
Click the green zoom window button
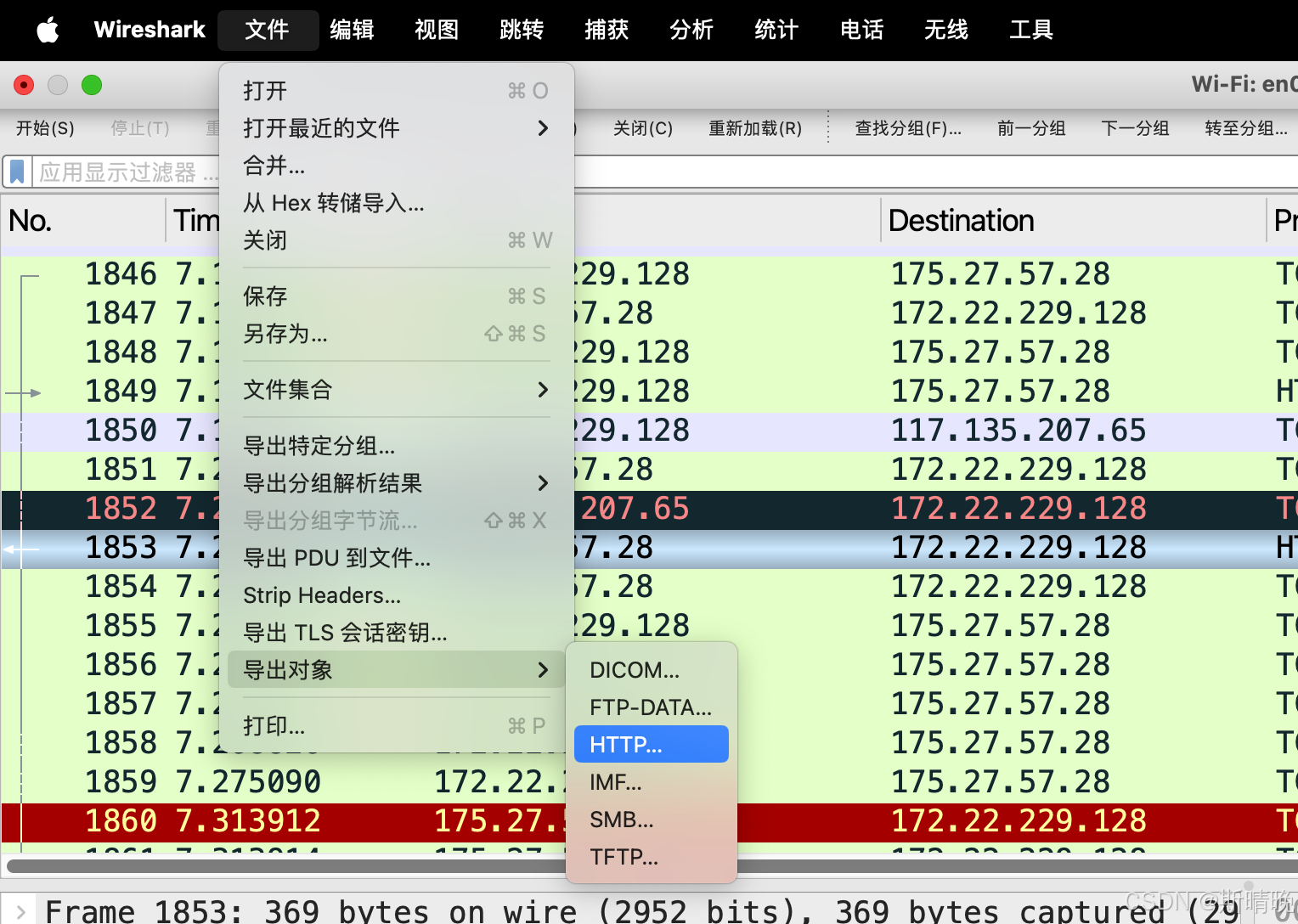click(x=92, y=85)
